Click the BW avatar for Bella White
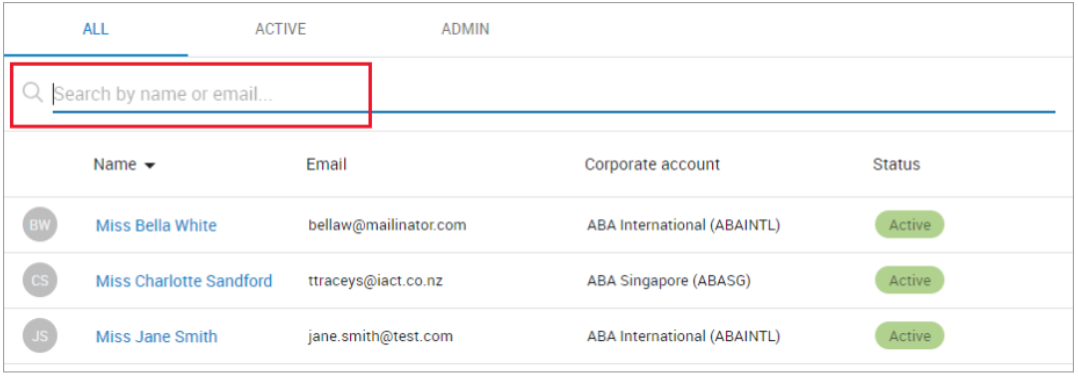 click(40, 225)
